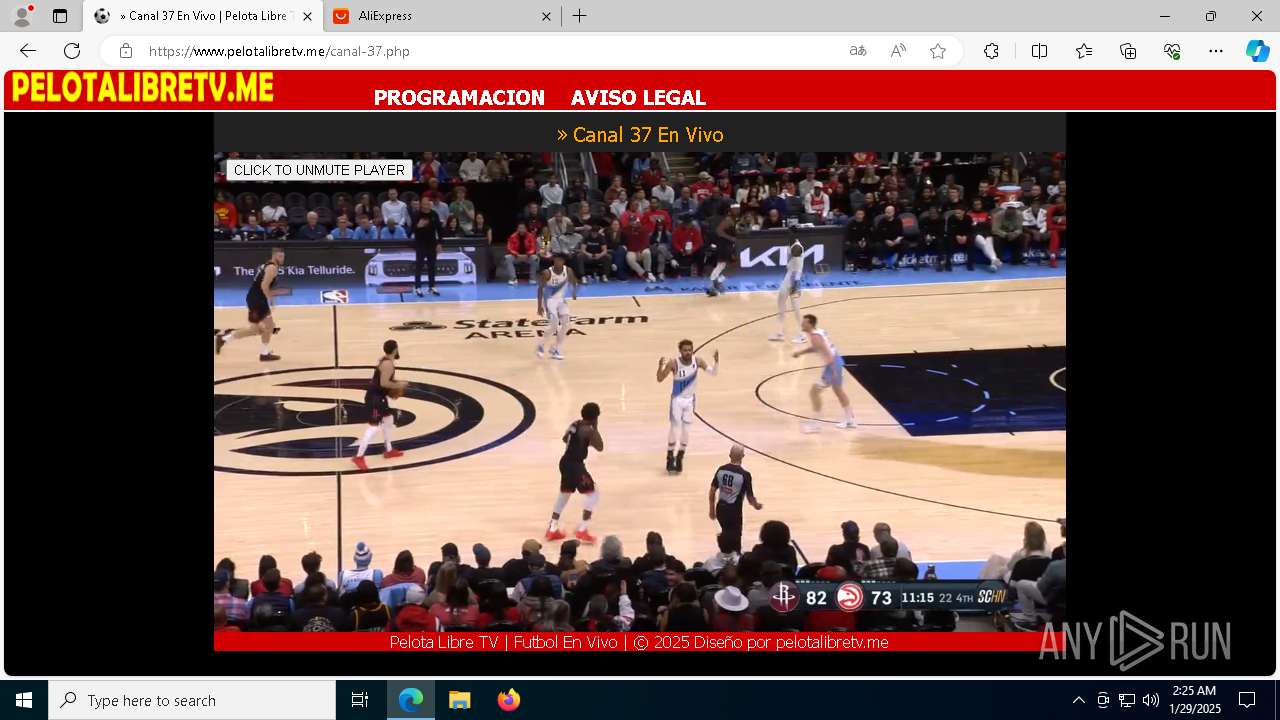The image size is (1280, 720).
Task: View site information lock icon
Action: [x=125, y=51]
